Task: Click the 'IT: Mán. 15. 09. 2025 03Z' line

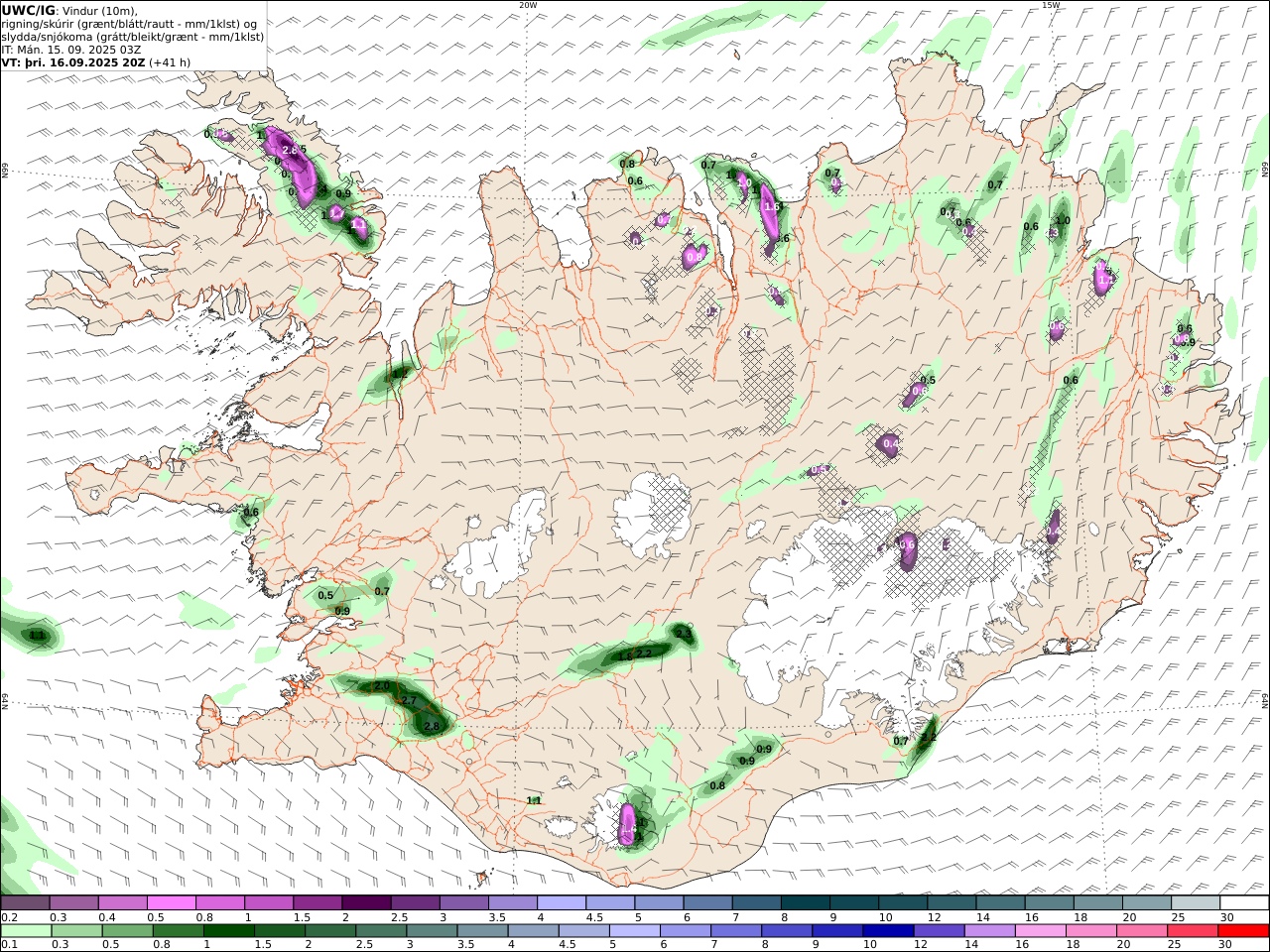Action: click(x=73, y=50)
